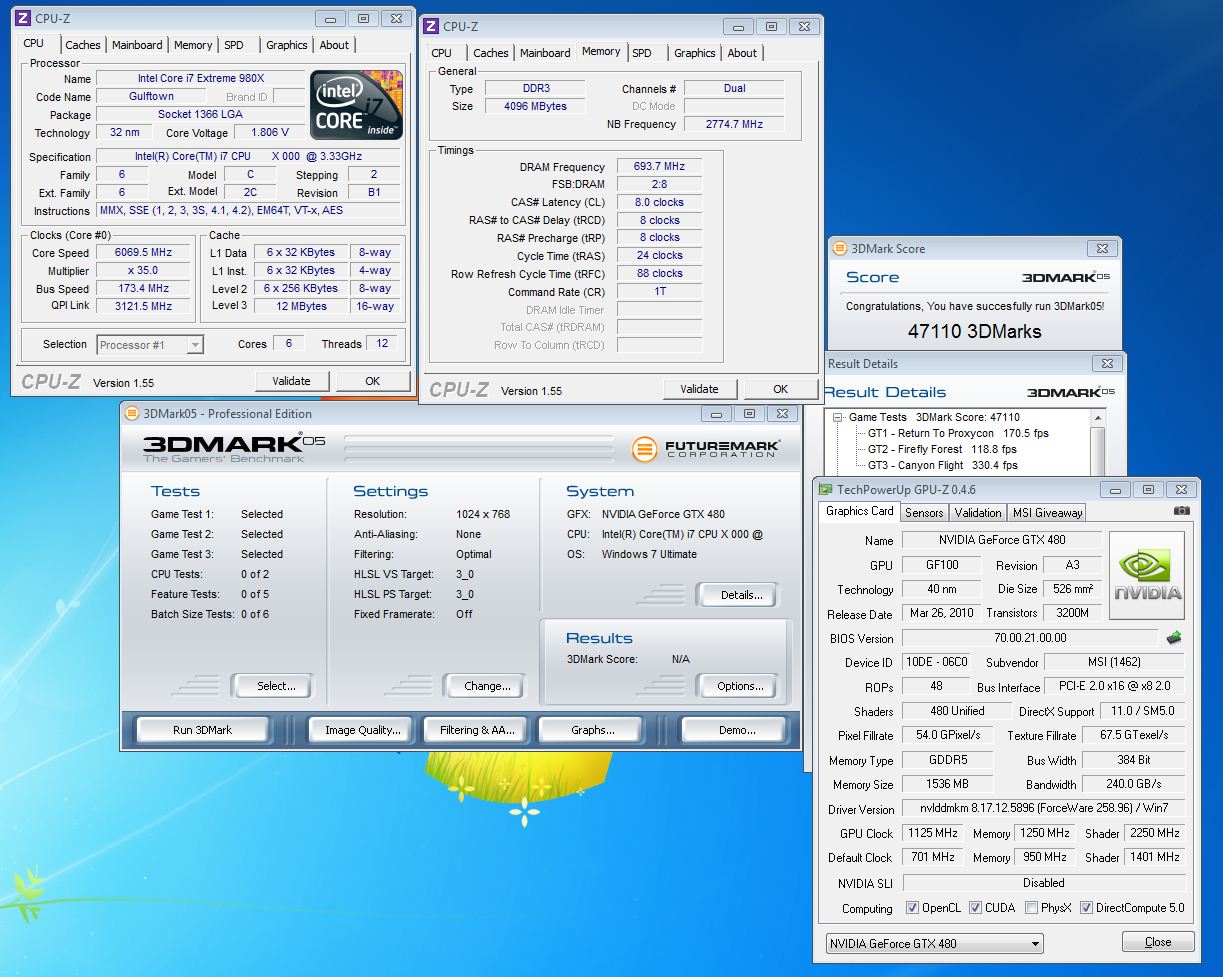Enable the PhysX checkbox
The image size is (1223, 977).
1031,908
